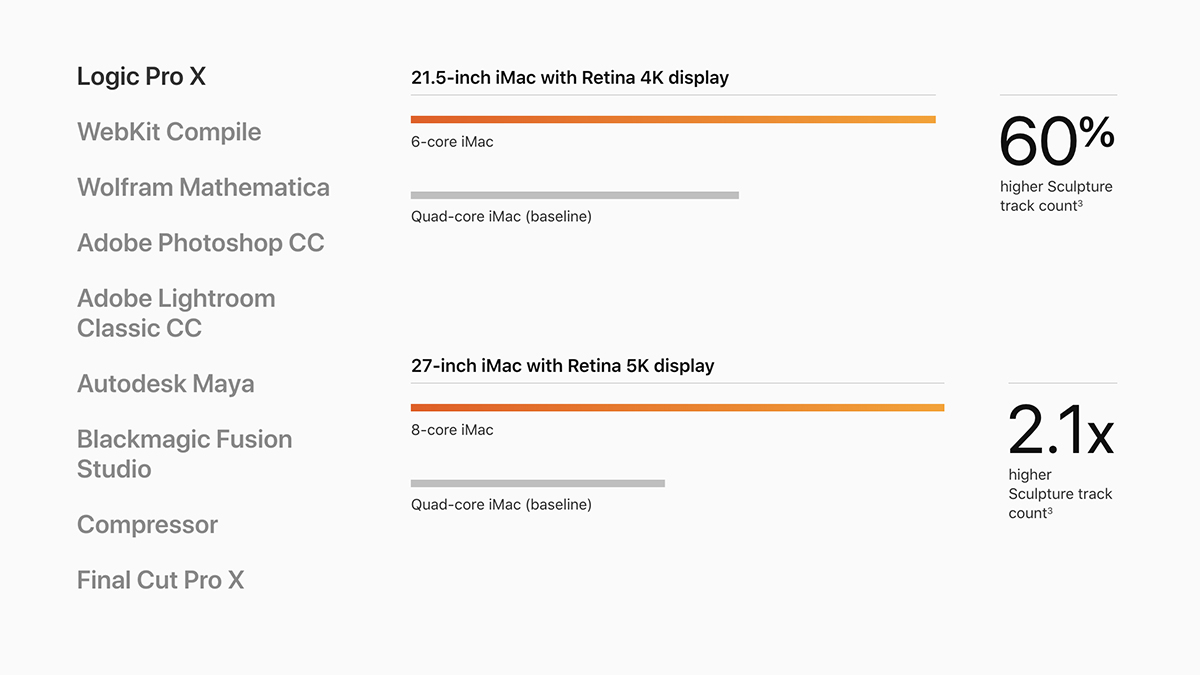Image resolution: width=1200 pixels, height=675 pixels.
Task: Click the 27-inch iMac Retina 5K heading
Action: tap(563, 365)
